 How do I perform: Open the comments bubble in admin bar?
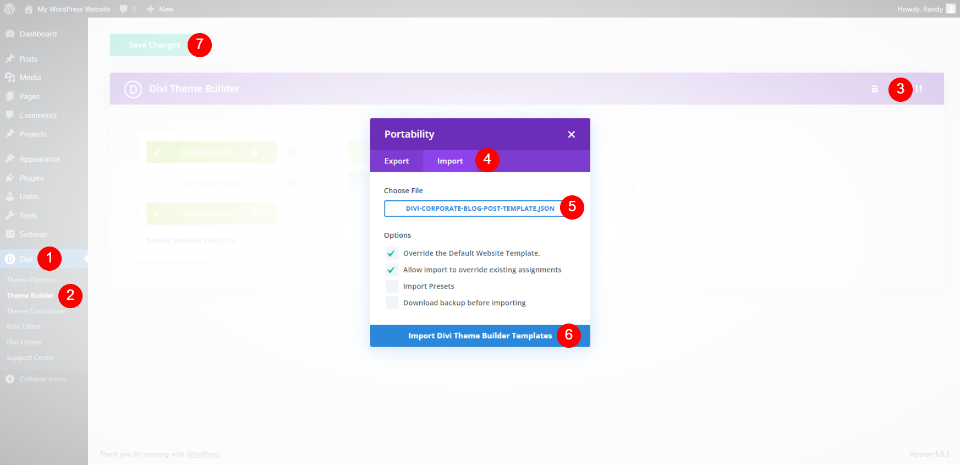pos(128,9)
